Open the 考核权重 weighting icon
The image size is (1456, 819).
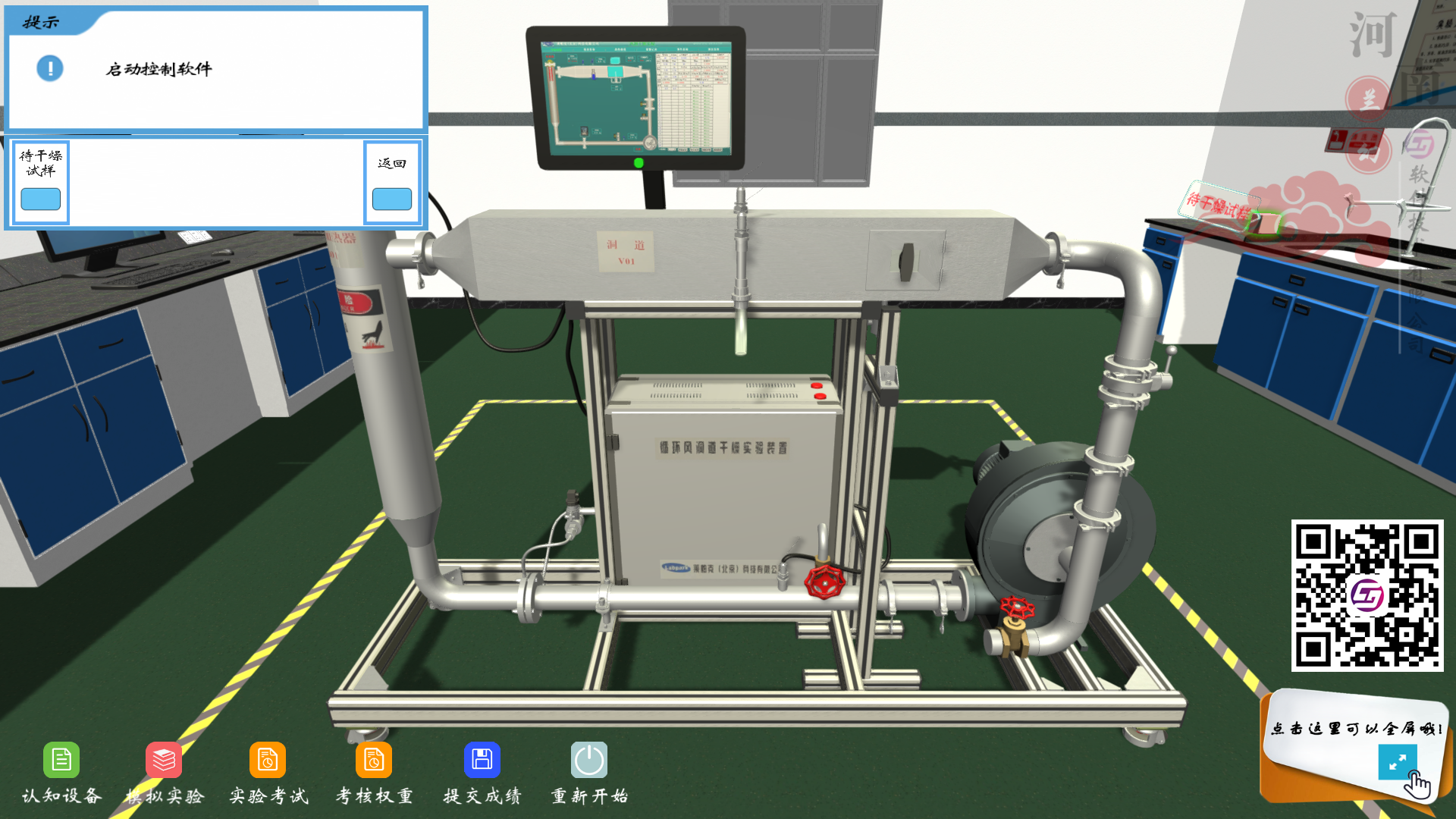tap(374, 760)
